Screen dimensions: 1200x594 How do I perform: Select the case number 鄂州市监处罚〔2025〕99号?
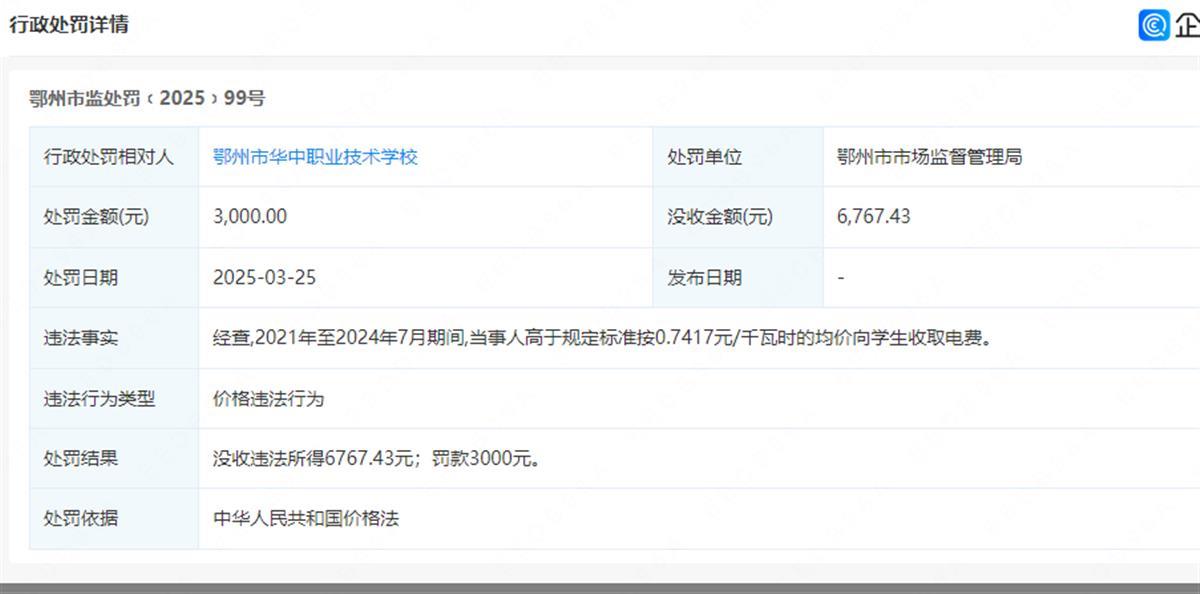point(147,98)
